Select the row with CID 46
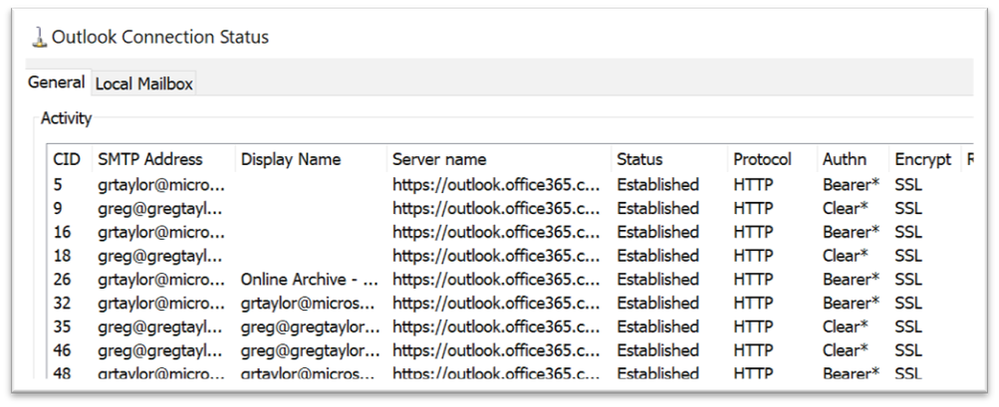Viewport: 999px width, 407px height. 510,350
